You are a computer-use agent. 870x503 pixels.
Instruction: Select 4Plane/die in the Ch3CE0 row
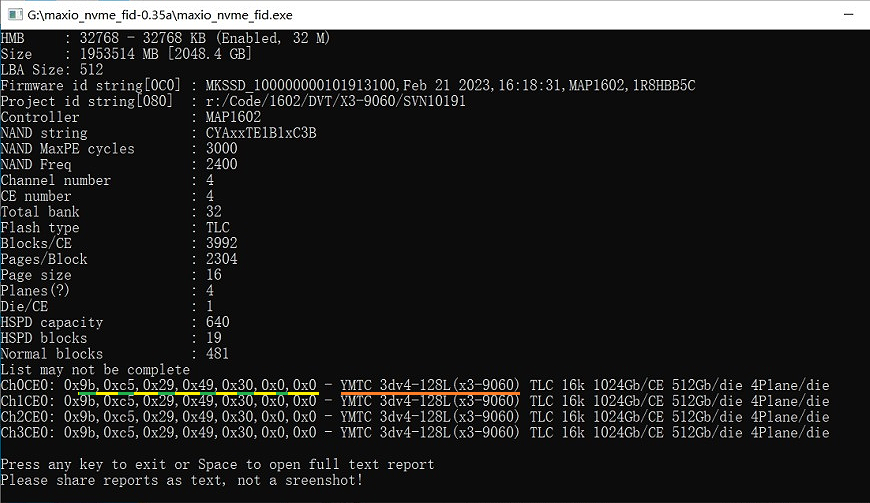point(790,433)
